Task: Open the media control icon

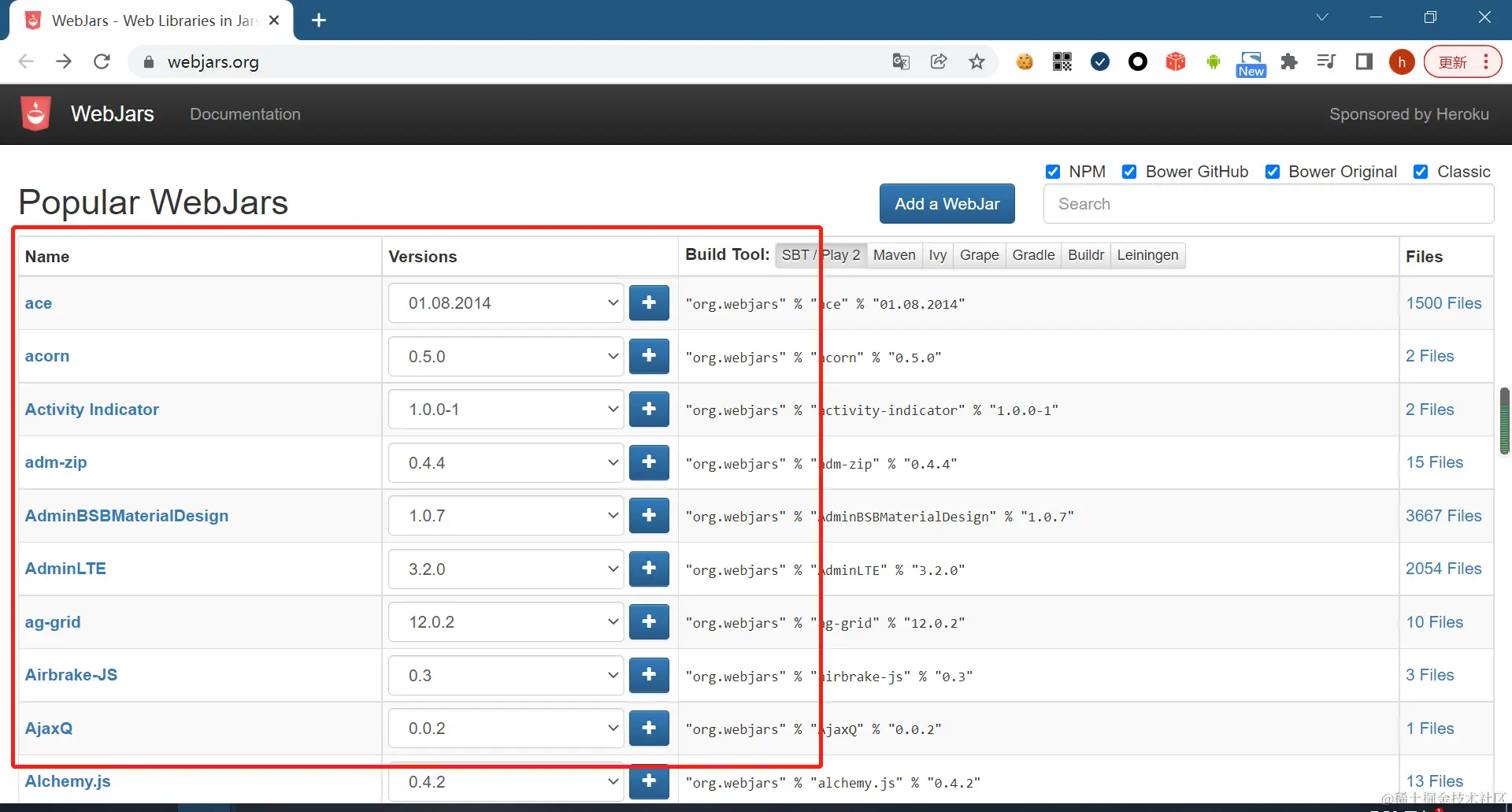Action: (1326, 61)
